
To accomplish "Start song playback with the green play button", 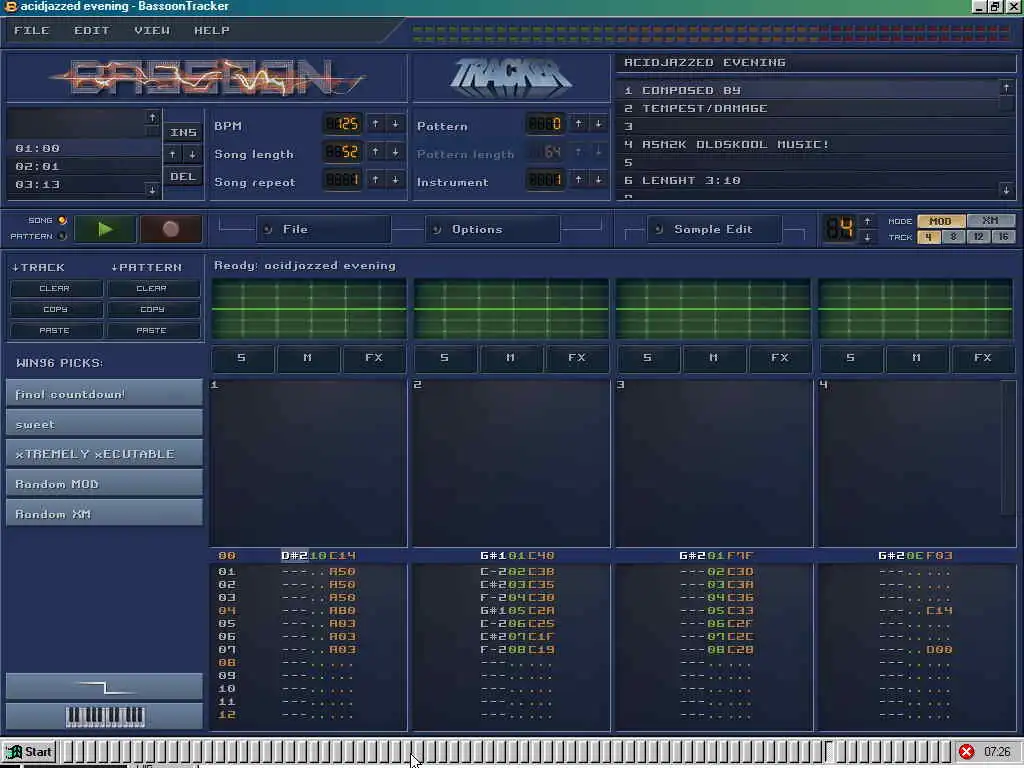I will point(105,229).
